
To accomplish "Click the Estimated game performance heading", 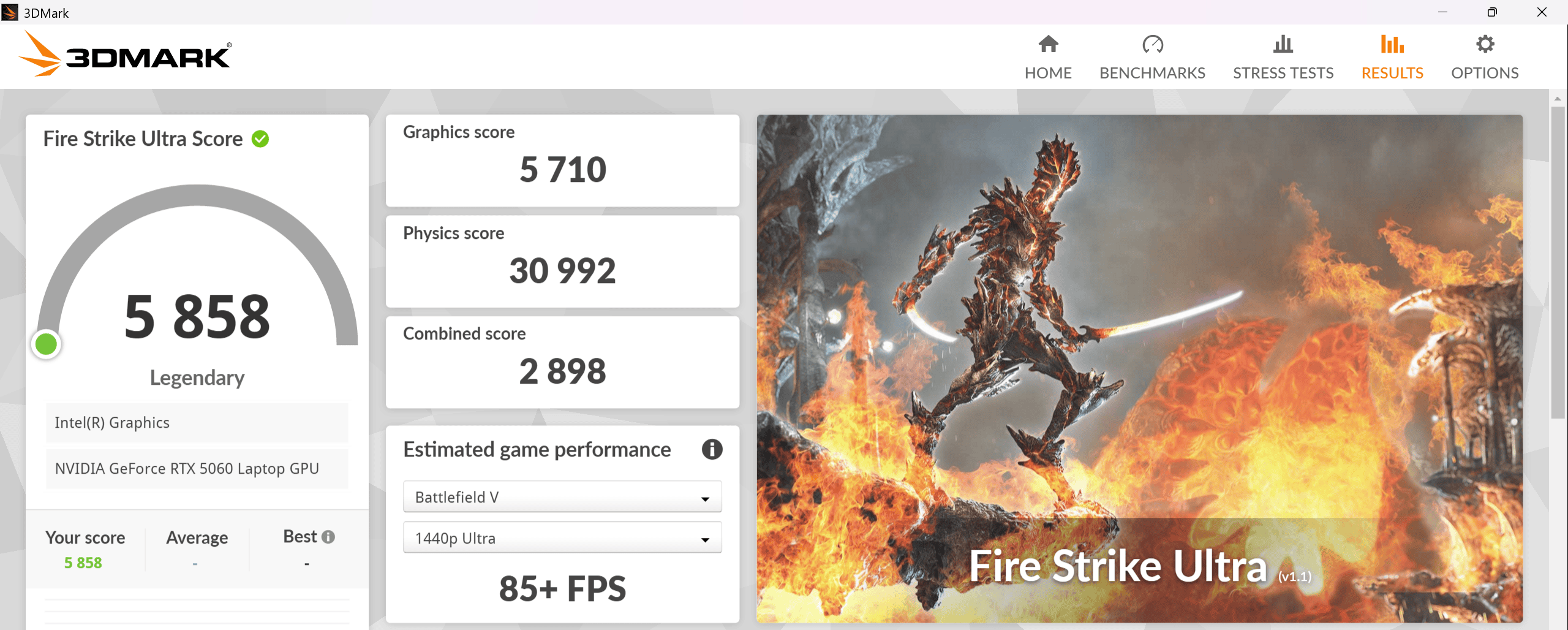I will 537,450.
